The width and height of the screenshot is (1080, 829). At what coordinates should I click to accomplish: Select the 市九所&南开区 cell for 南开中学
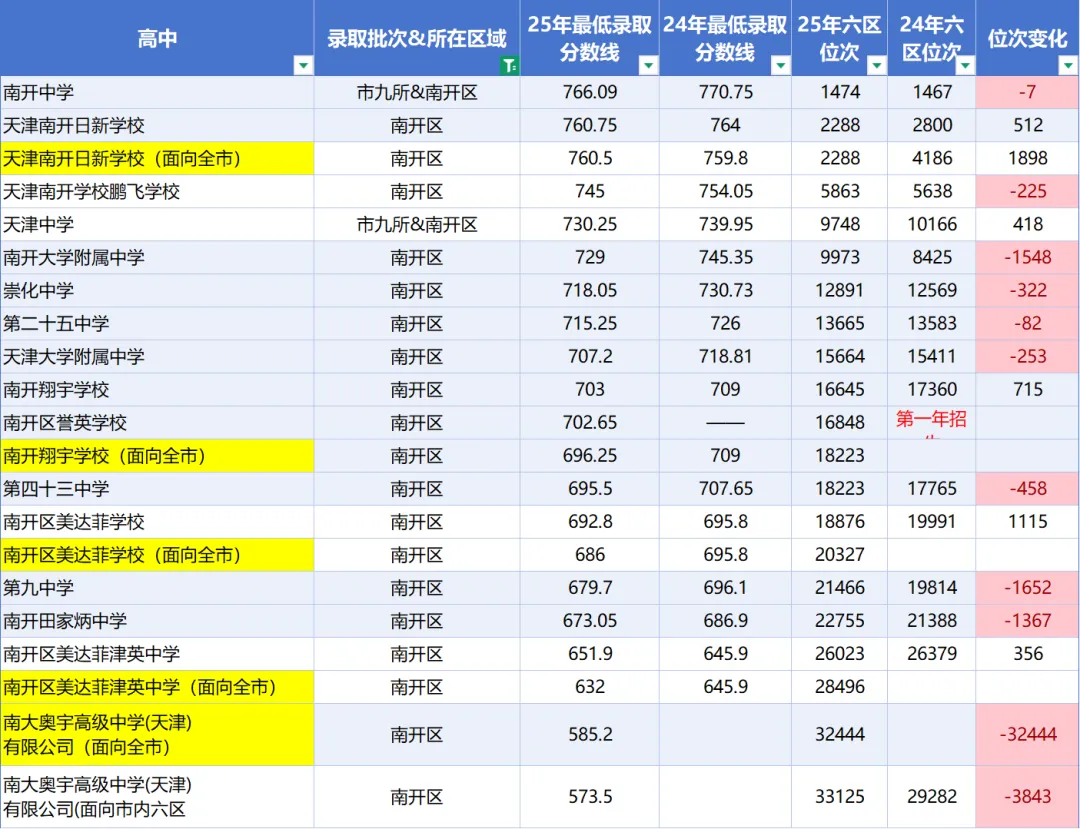click(417, 92)
